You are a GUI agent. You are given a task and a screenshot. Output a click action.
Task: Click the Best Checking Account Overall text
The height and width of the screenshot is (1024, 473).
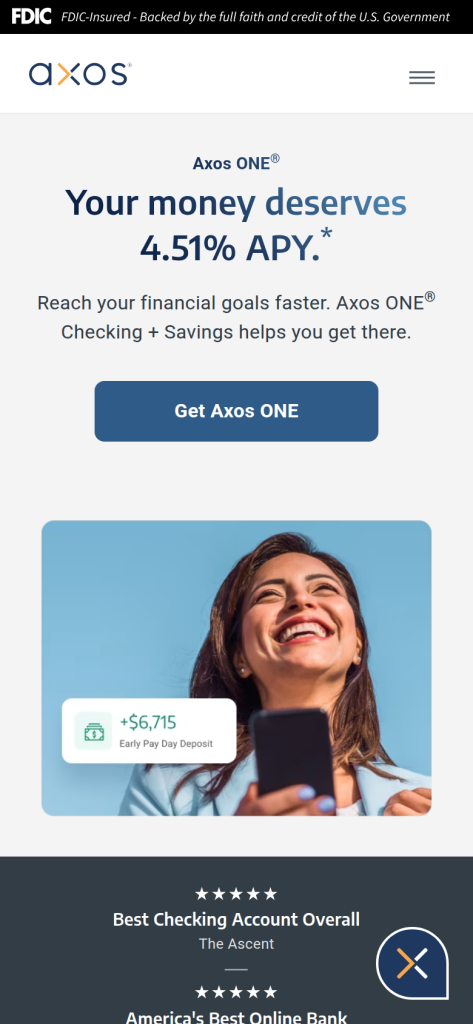click(236, 920)
